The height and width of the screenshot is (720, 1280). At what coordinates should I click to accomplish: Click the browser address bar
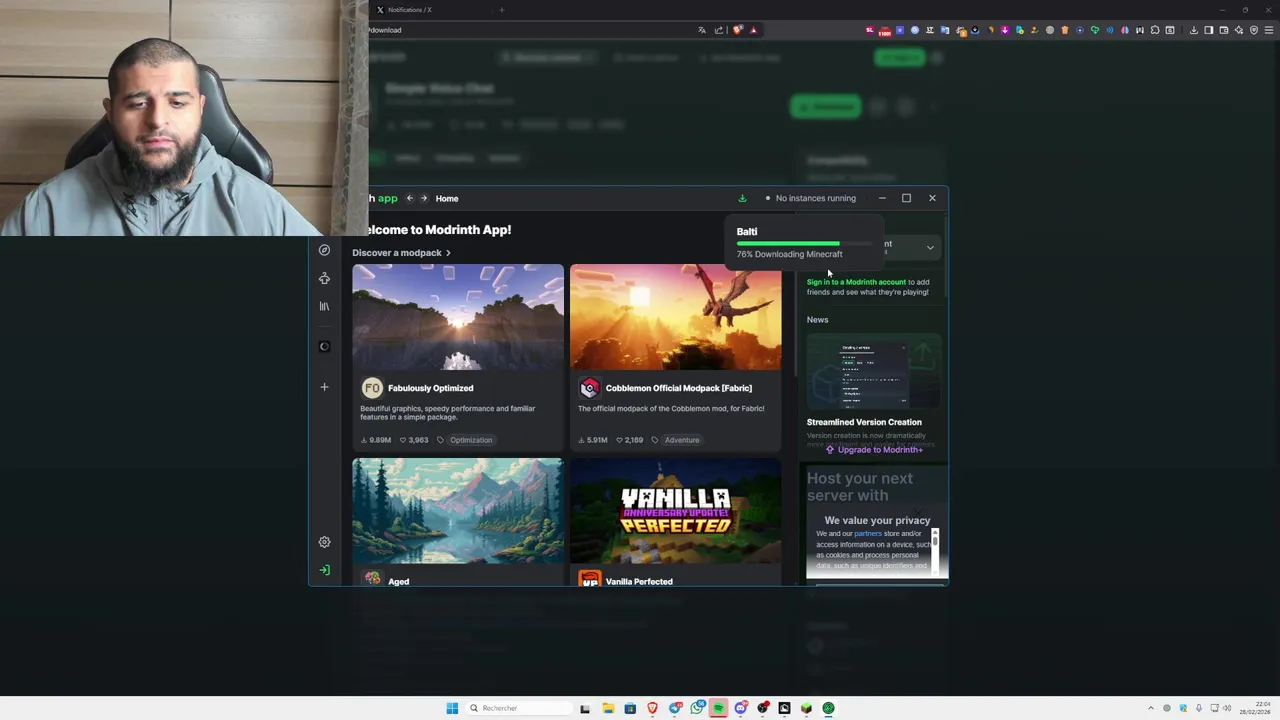(530, 30)
